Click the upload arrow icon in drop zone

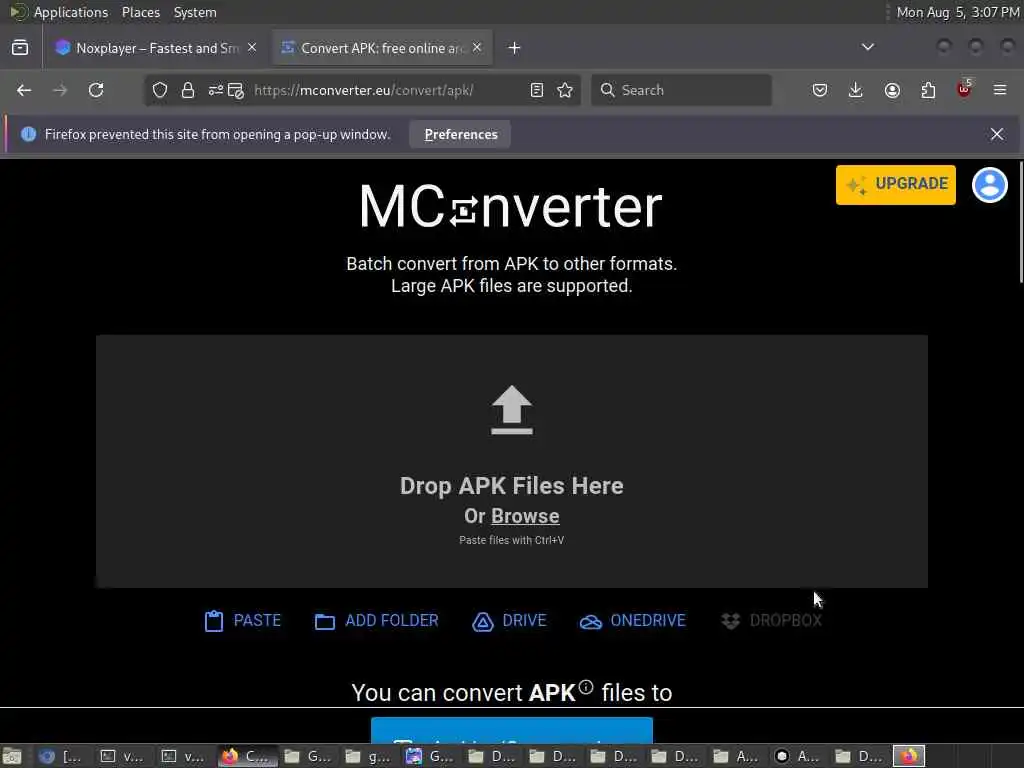pos(511,409)
